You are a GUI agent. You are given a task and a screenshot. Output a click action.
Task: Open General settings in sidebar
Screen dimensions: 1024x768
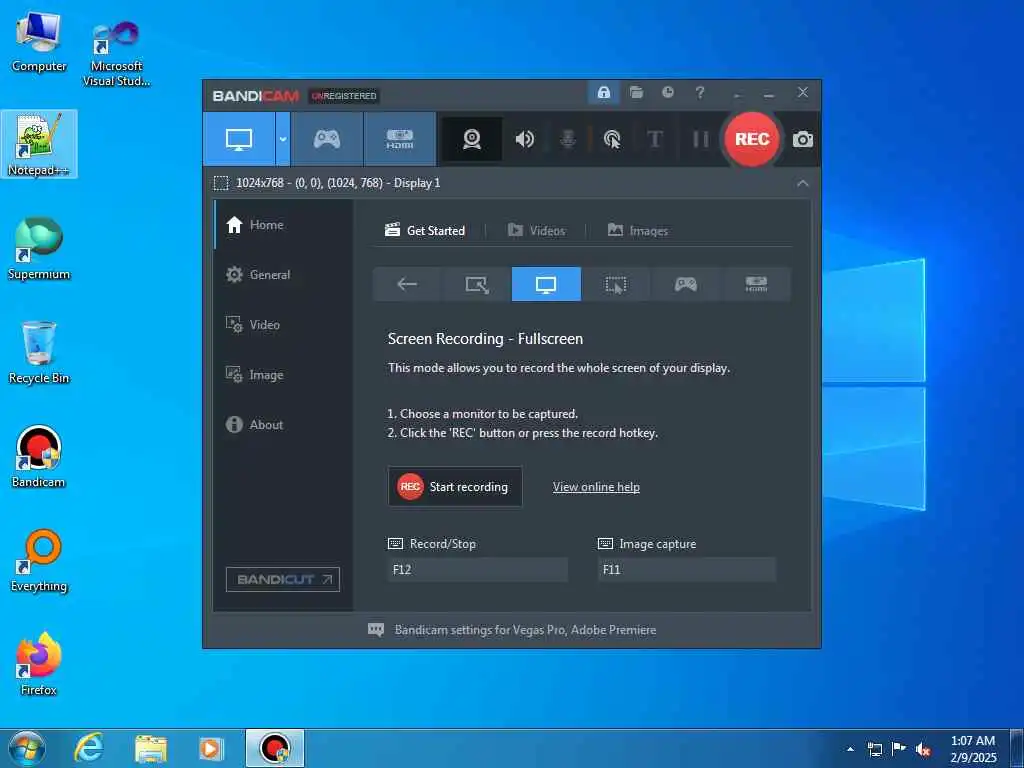click(x=283, y=275)
